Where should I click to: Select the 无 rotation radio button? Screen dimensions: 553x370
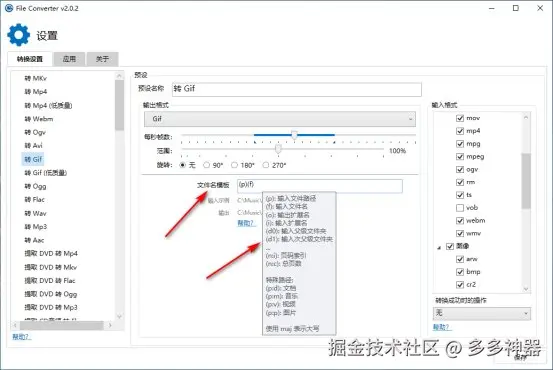click(x=183, y=165)
